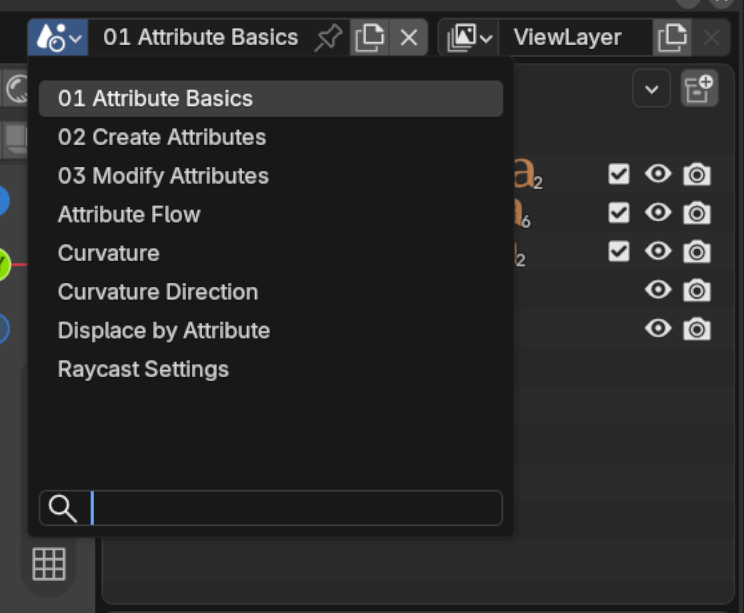Disable first row in renders
The image size is (744, 613).
pyautogui.click(x=697, y=174)
